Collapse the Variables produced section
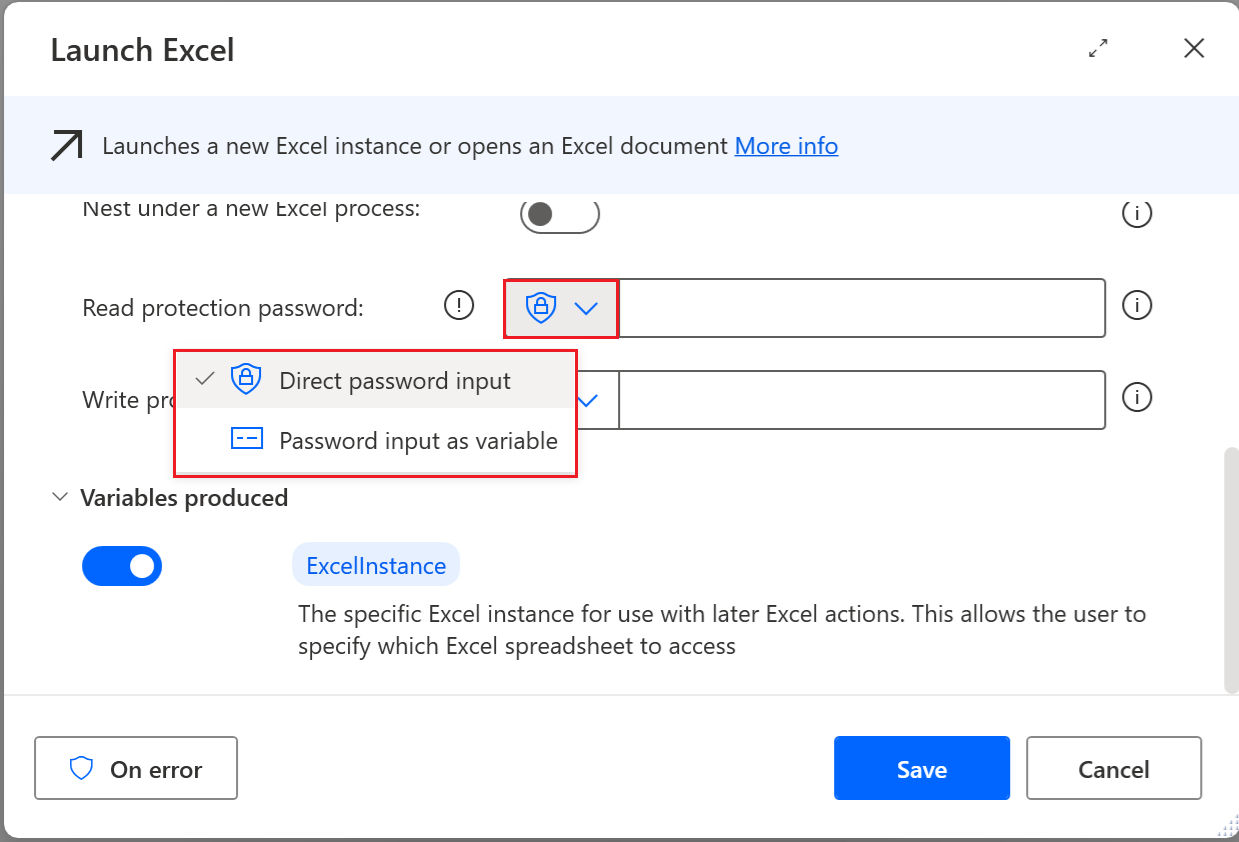1239x842 pixels. point(60,497)
